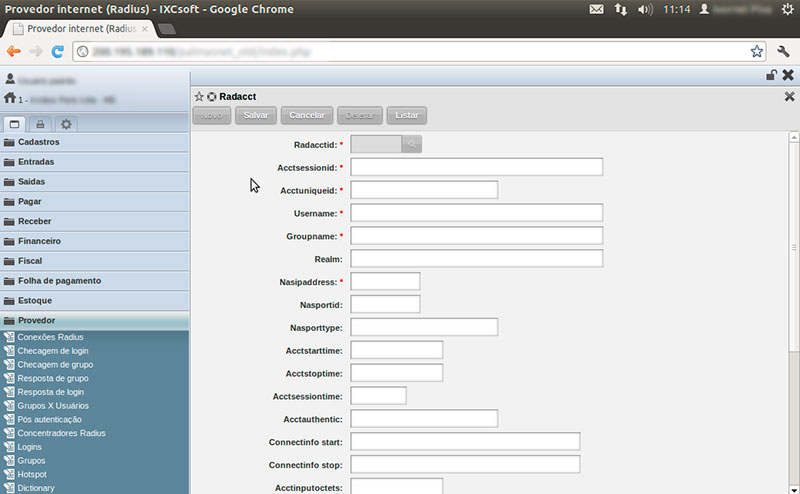The image size is (800, 494).
Task: Open Conexões Radius menu item
Action: pos(50,337)
